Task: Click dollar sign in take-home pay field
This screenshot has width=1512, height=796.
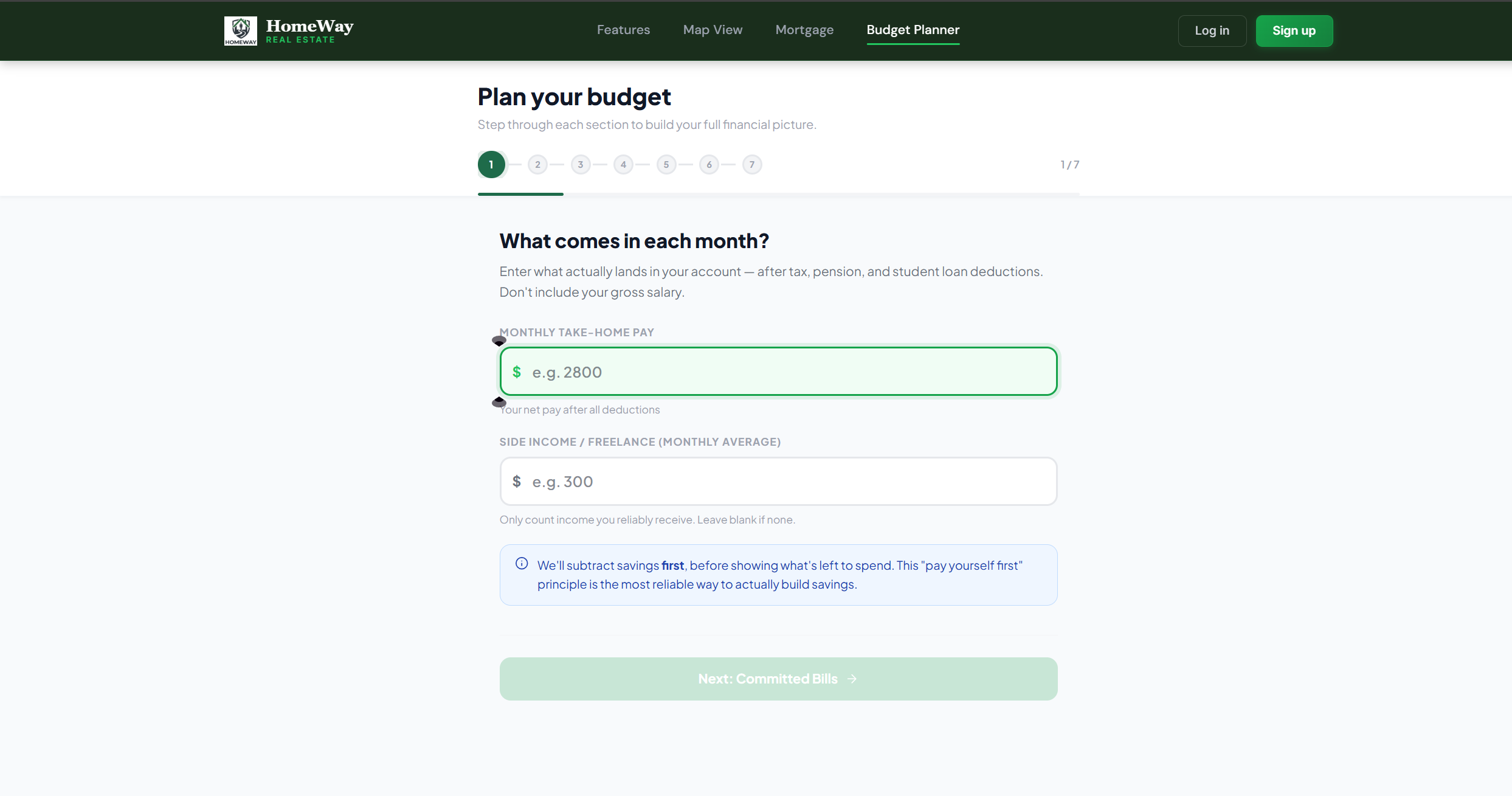Action: [x=517, y=372]
